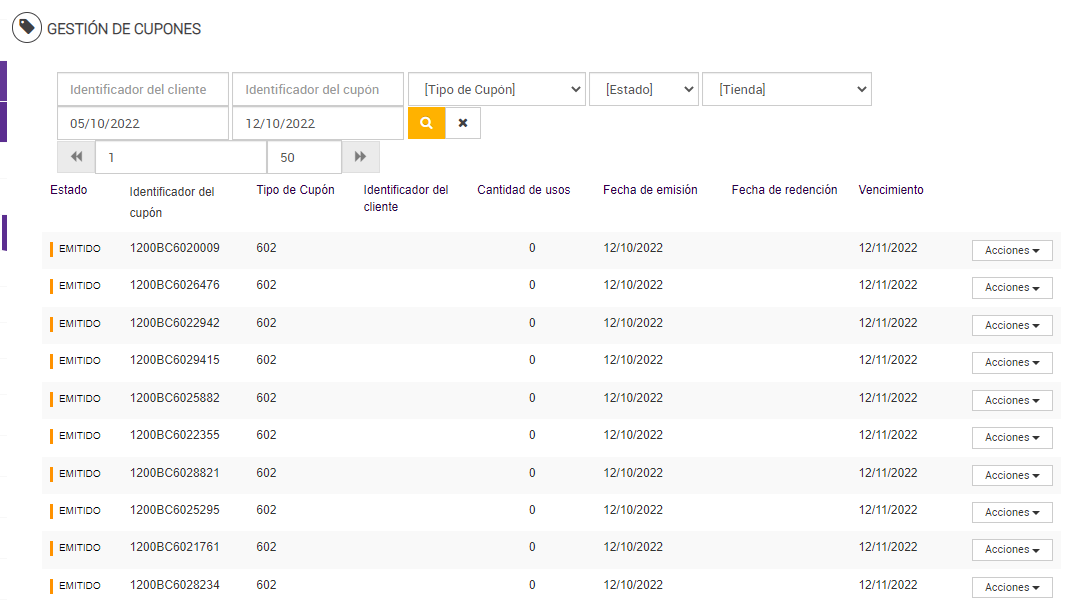1083x616 pixels.
Task: Expand the Tienda dropdown
Action: point(787,89)
